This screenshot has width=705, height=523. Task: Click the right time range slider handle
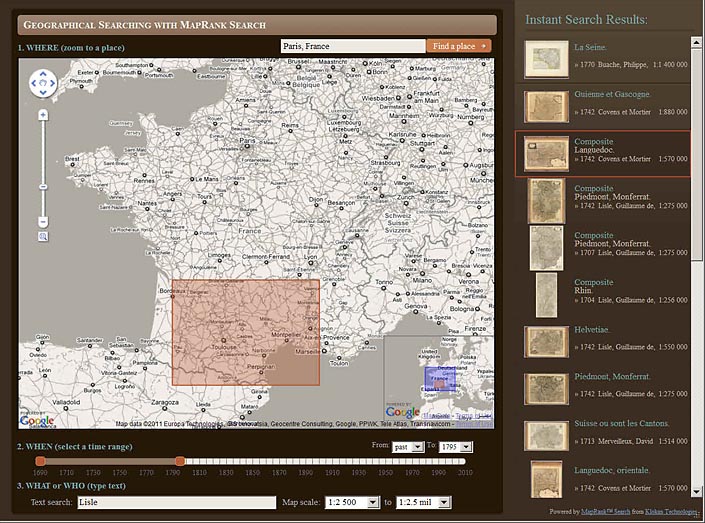pos(180,460)
